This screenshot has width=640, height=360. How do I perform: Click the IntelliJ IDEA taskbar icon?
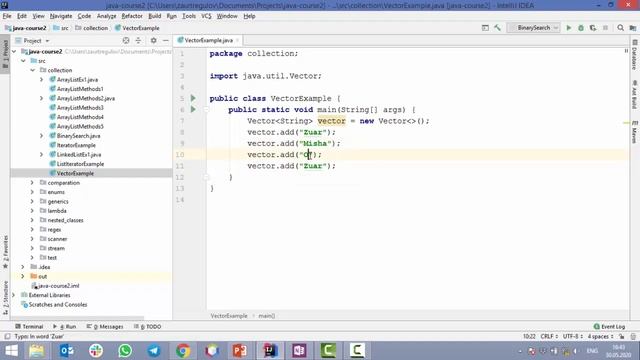[270, 351]
